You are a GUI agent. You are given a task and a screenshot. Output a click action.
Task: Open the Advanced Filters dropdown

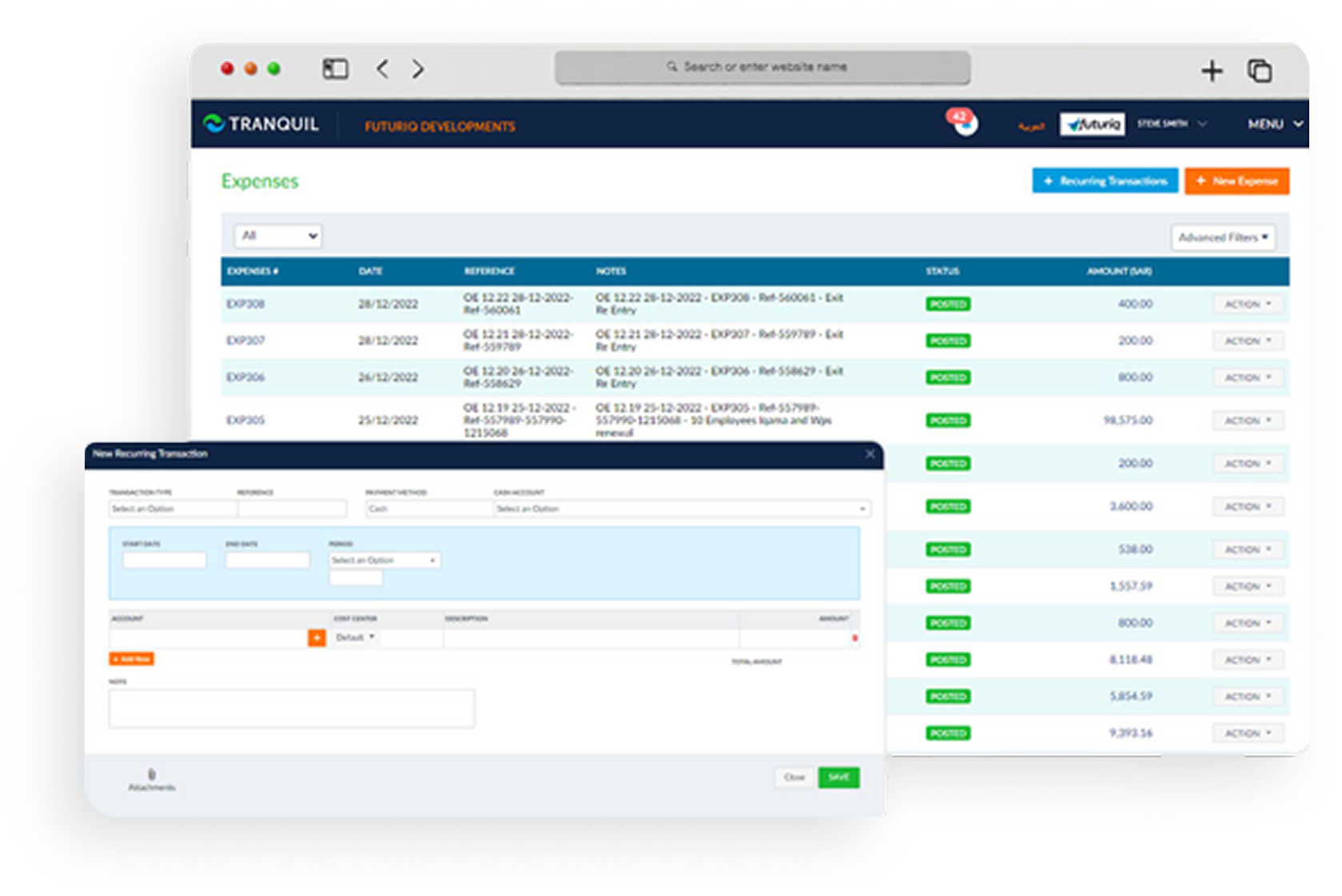(1222, 237)
